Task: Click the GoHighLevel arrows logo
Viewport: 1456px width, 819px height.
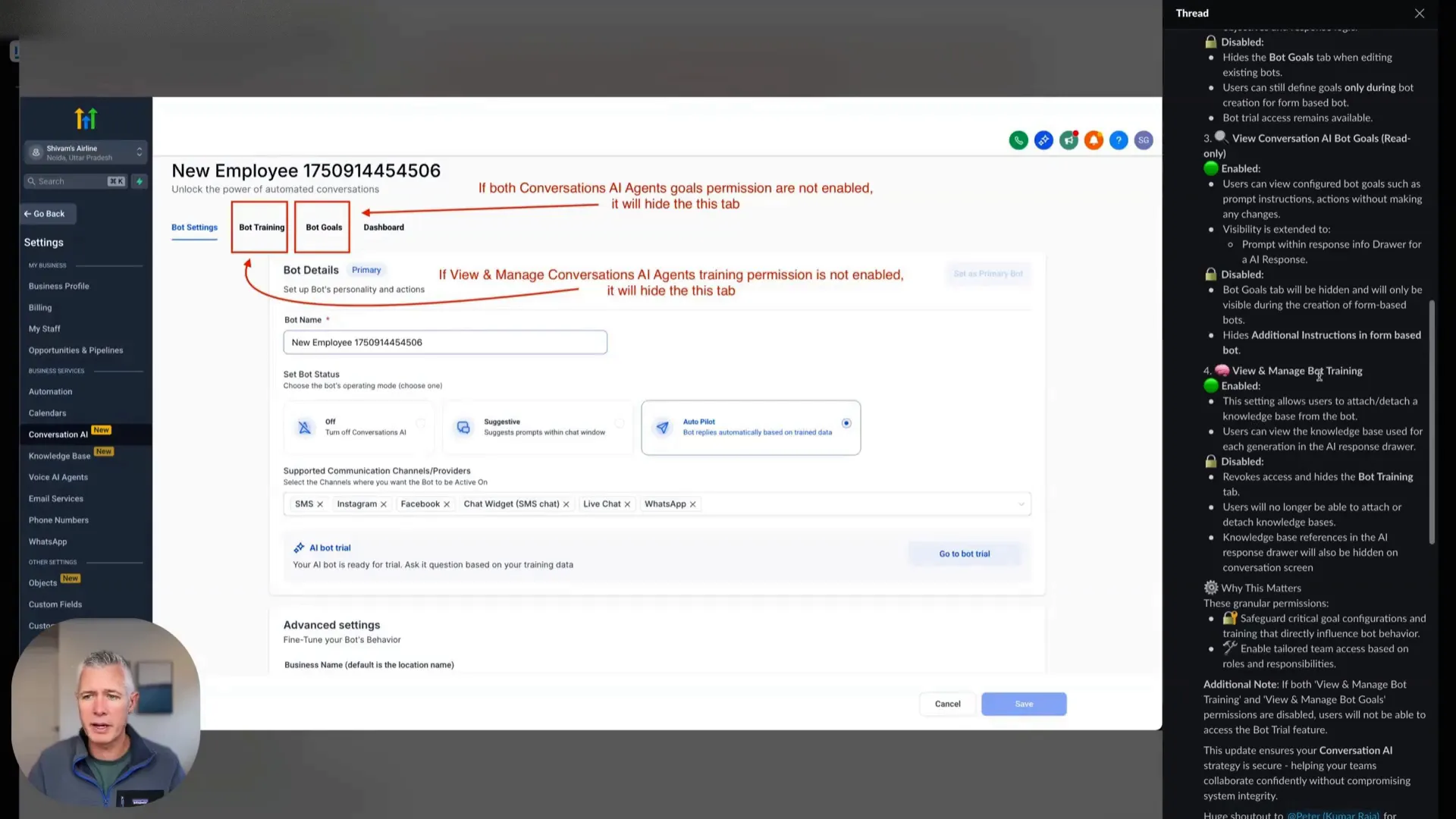Action: click(86, 118)
